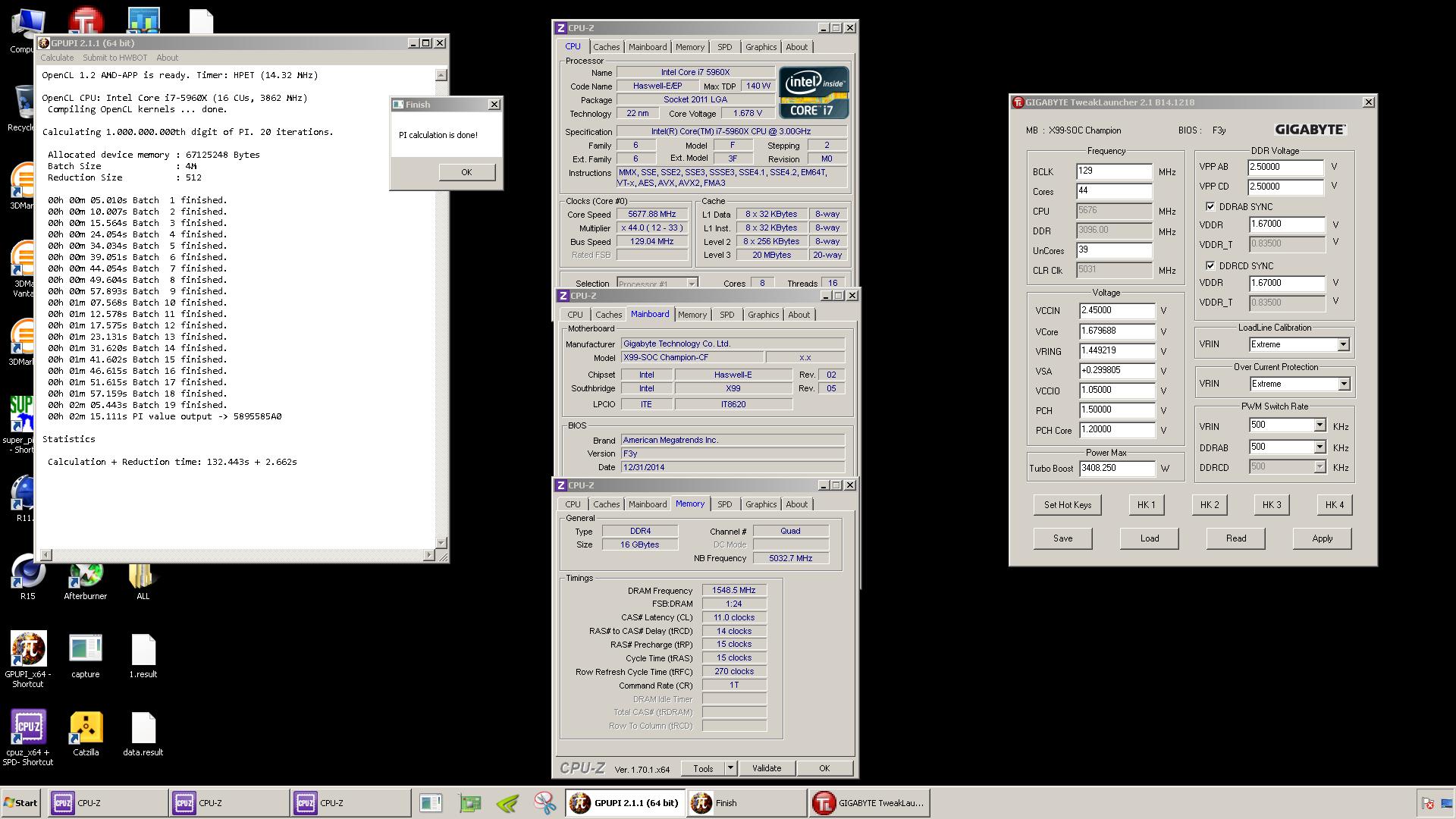The width and height of the screenshot is (1456, 819).
Task: Open cpuz_x64 + SPD Shortcut icon
Action: pos(28,737)
